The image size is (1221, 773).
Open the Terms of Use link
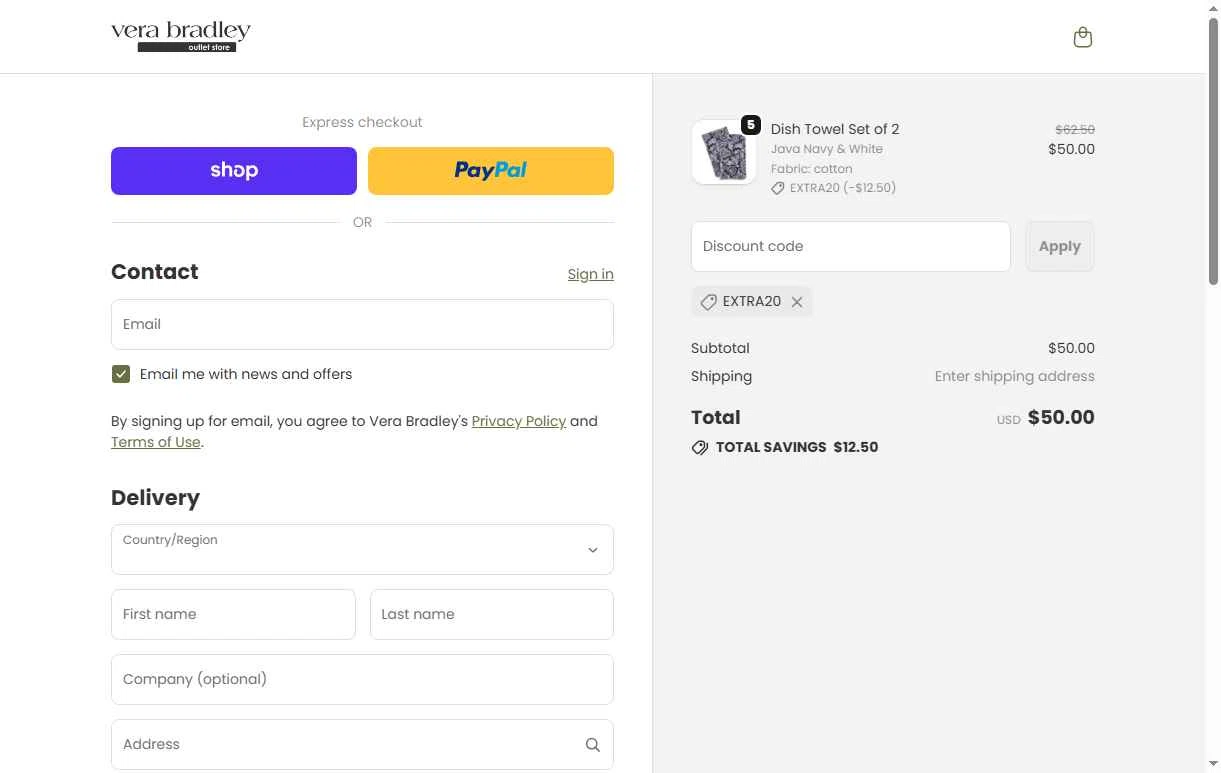click(156, 442)
